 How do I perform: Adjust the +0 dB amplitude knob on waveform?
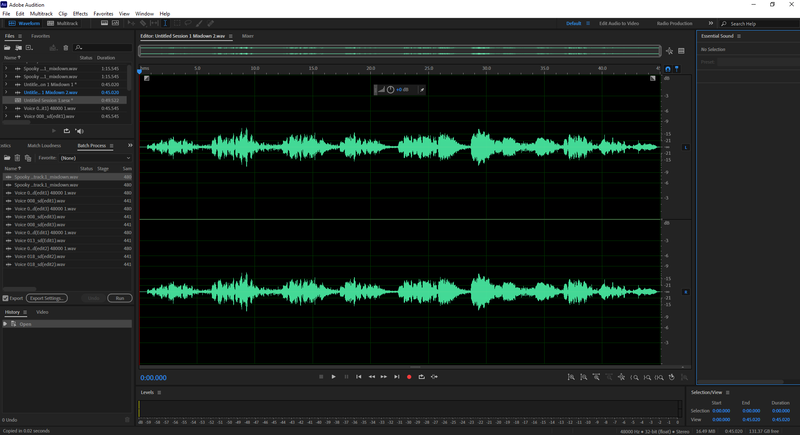coord(390,90)
